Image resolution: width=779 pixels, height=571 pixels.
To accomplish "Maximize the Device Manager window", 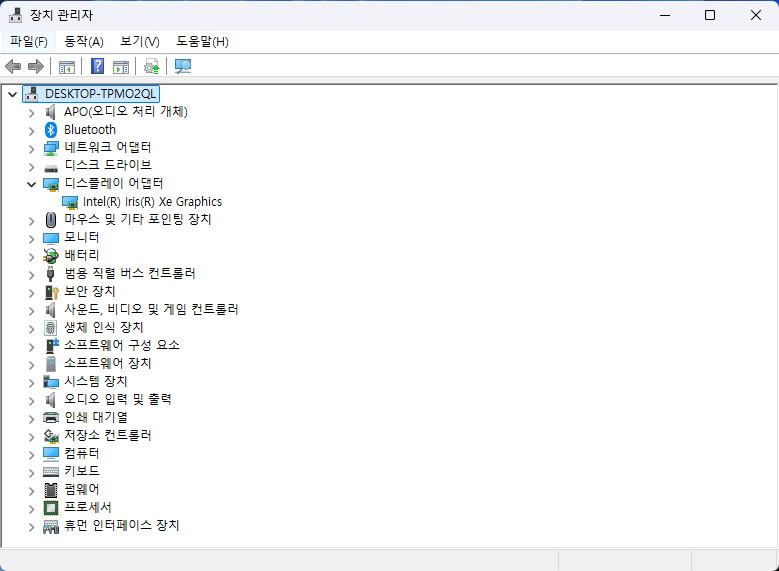I will pos(710,15).
